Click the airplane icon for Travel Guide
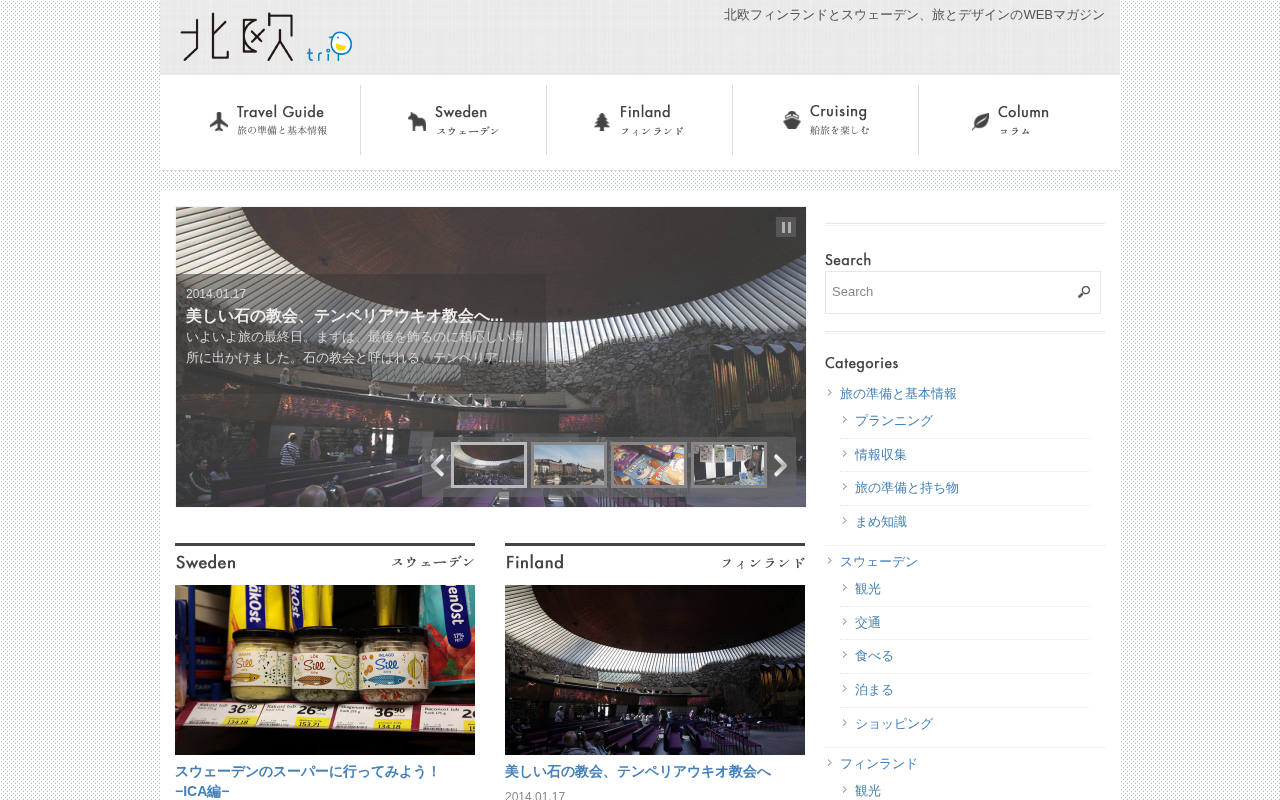 click(x=219, y=121)
